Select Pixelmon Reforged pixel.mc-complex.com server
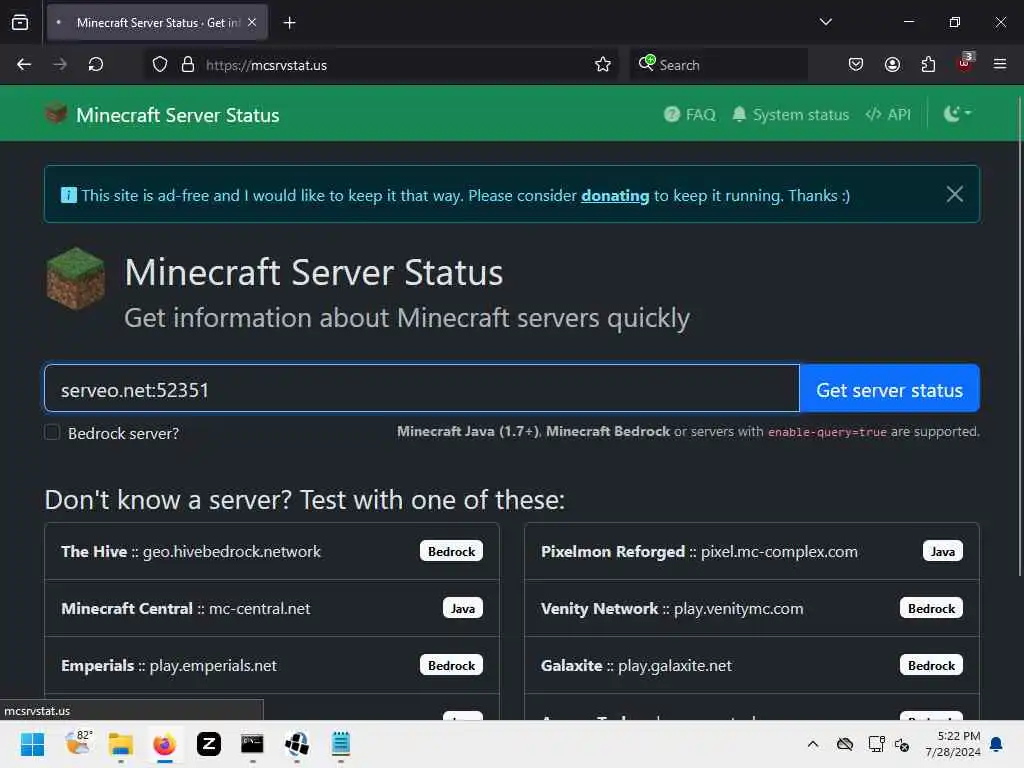Viewport: 1024px width, 768px height. 752,551
